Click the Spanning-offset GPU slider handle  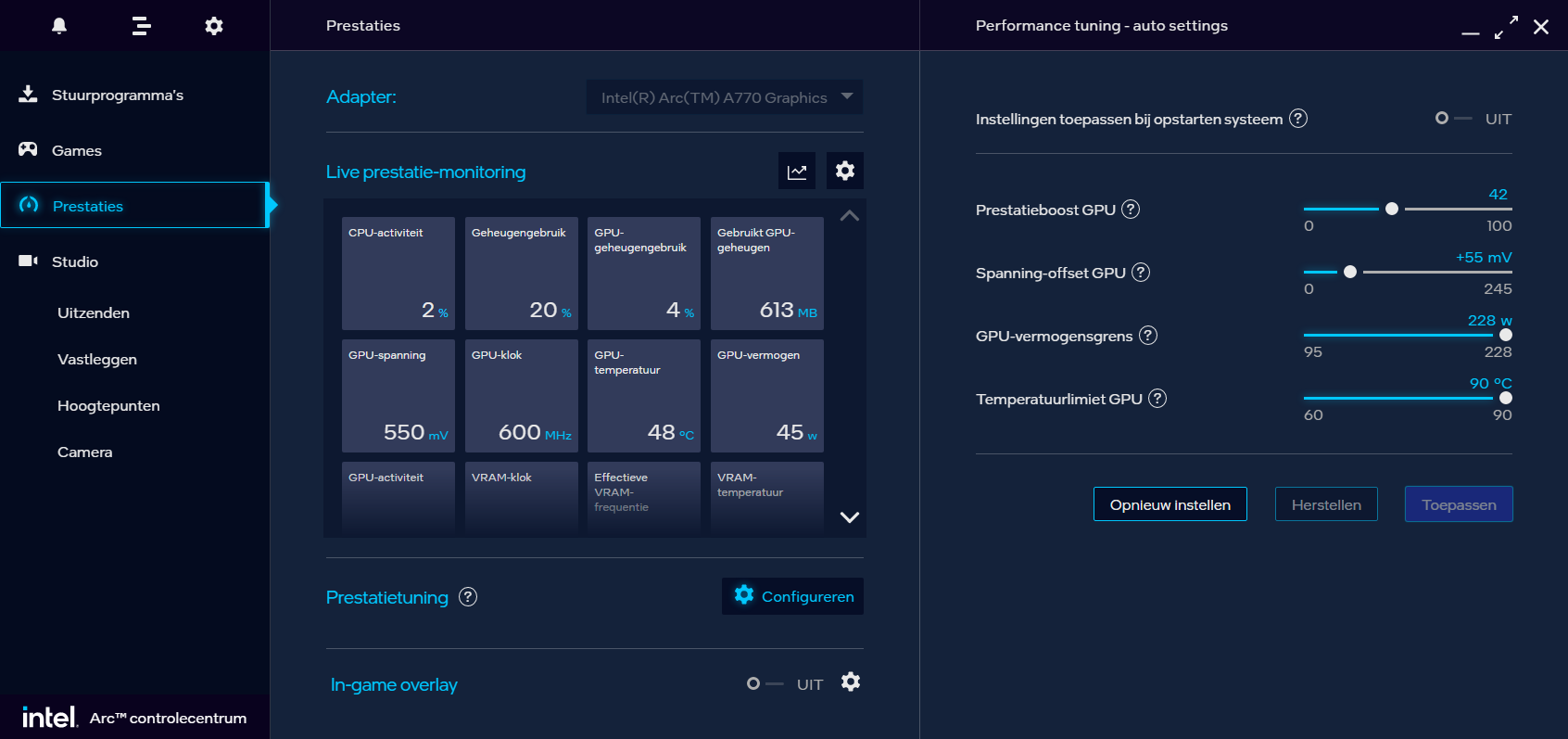pos(1350,273)
